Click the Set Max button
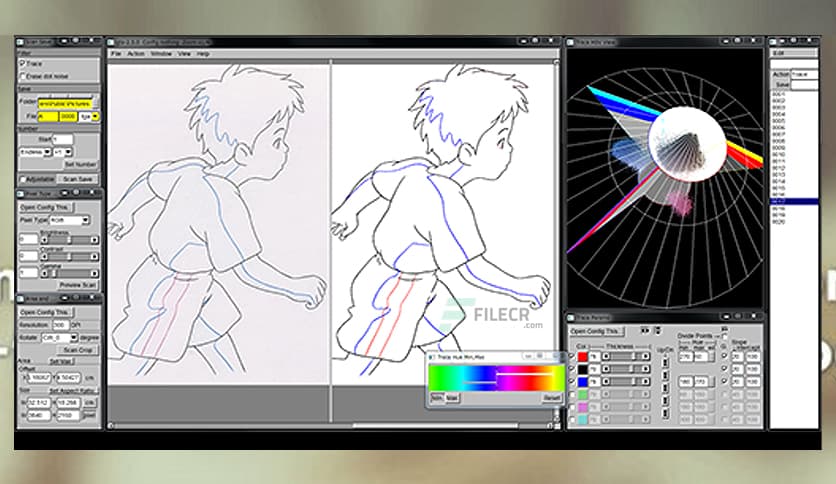The height and width of the screenshot is (484, 836). pos(61,361)
